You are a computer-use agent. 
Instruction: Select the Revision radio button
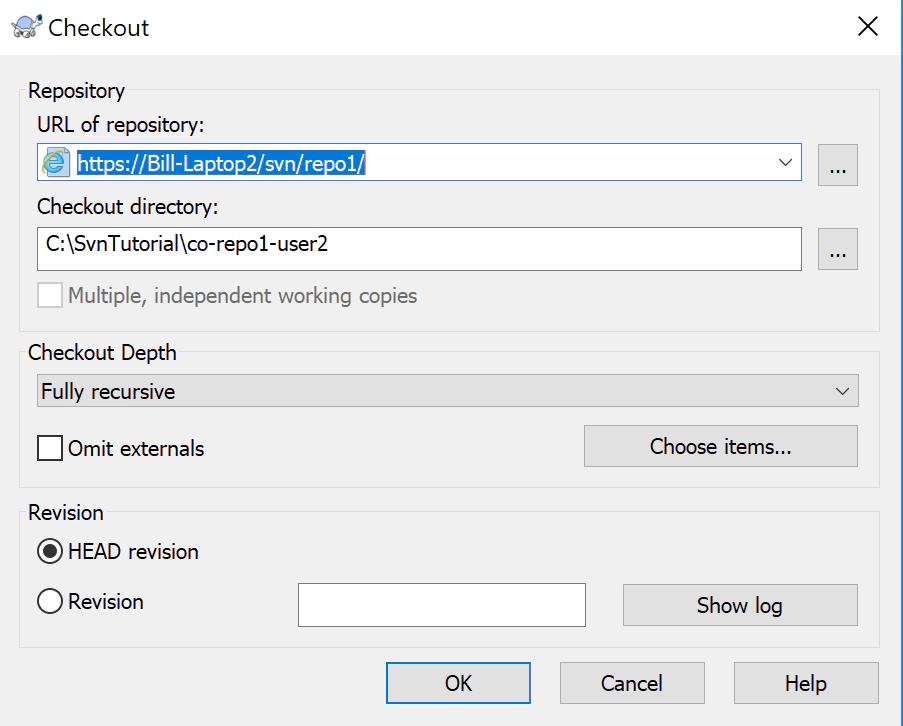tap(49, 601)
